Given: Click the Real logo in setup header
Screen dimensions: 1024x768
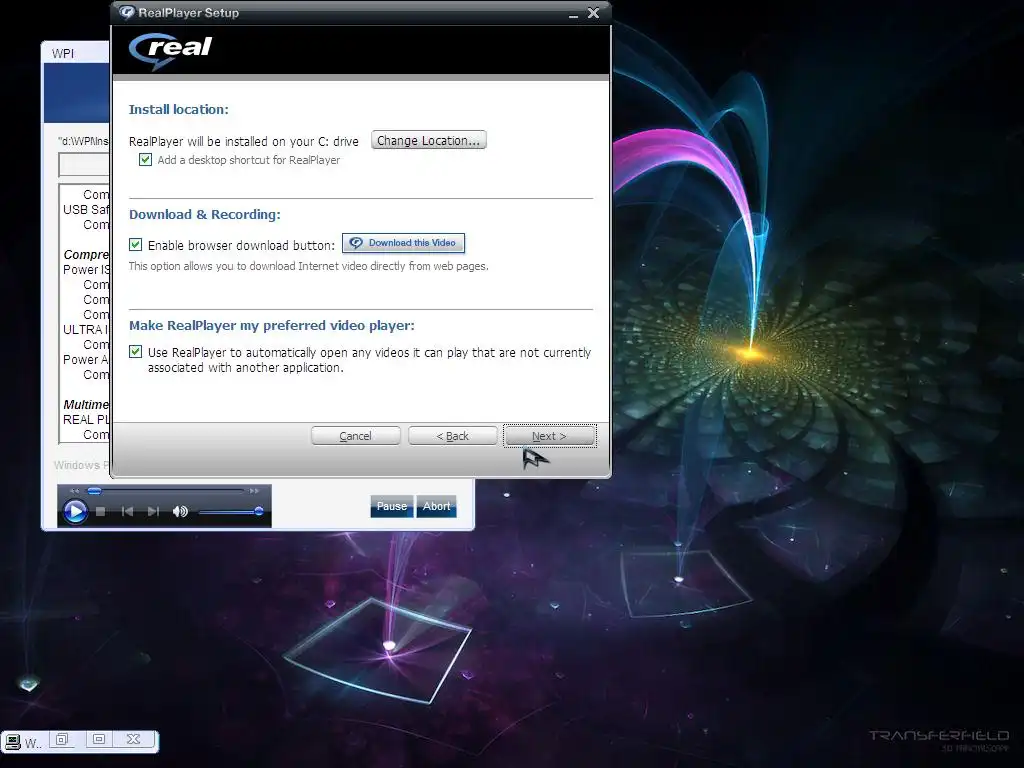Looking at the screenshot, I should click(170, 50).
